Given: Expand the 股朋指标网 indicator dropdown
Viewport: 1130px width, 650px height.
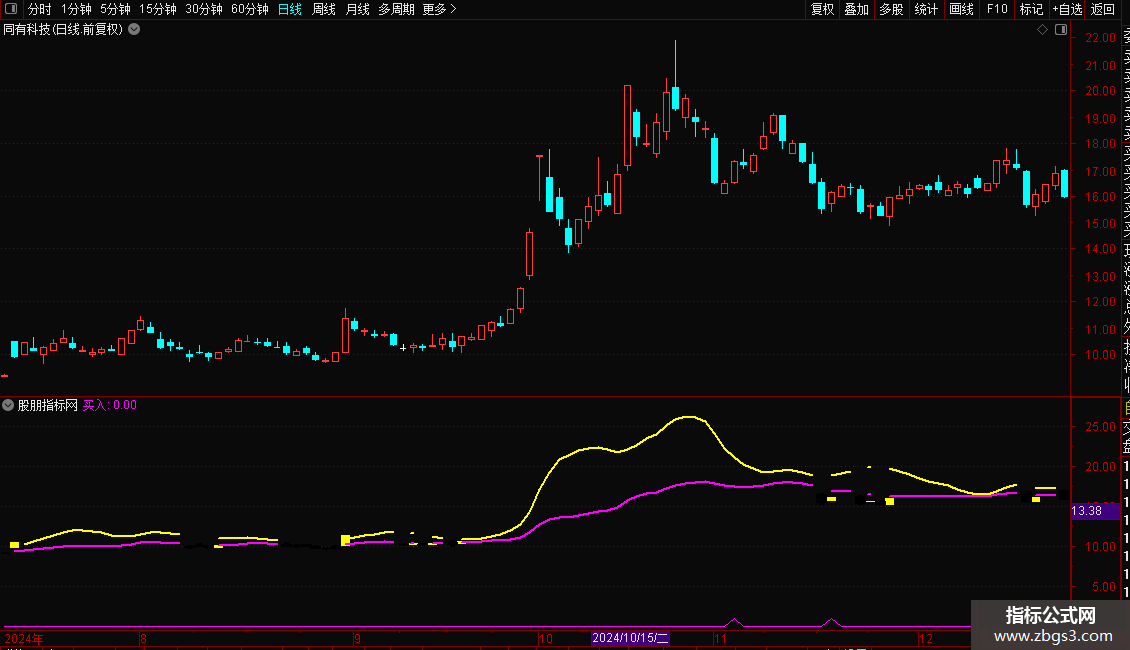Looking at the screenshot, I should (x=8, y=405).
